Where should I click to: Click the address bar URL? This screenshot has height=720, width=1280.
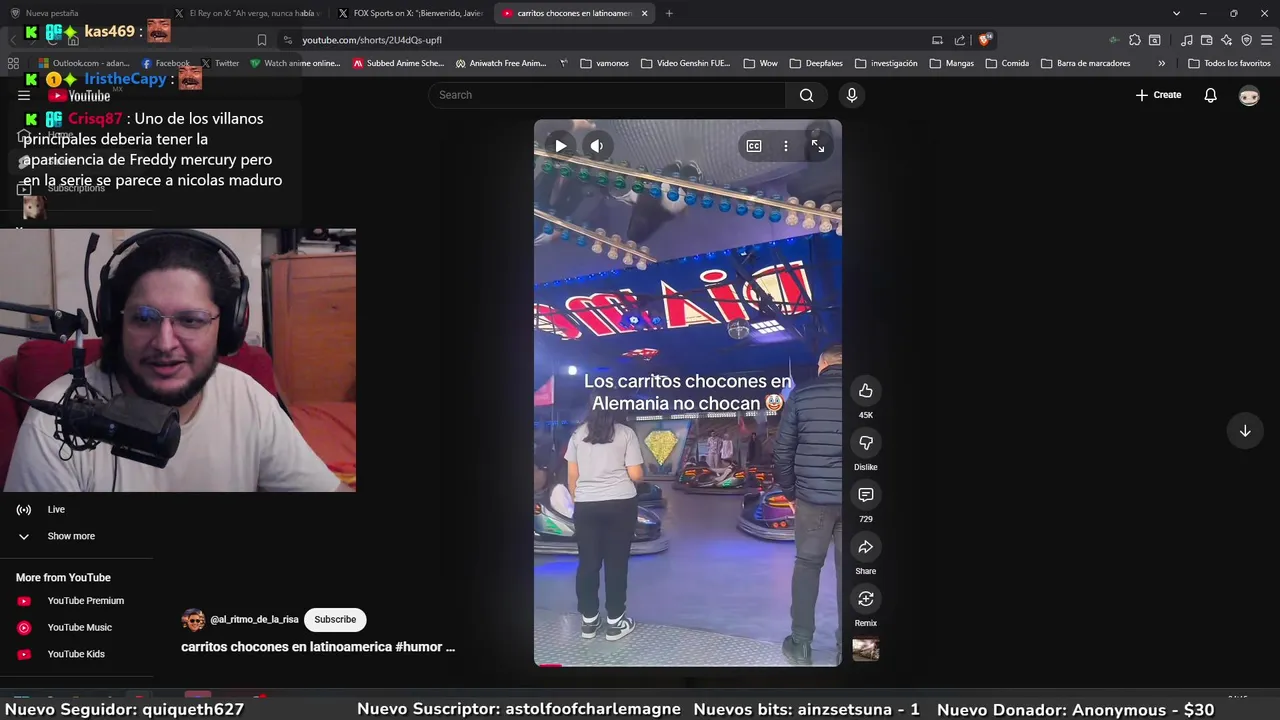tap(372, 40)
